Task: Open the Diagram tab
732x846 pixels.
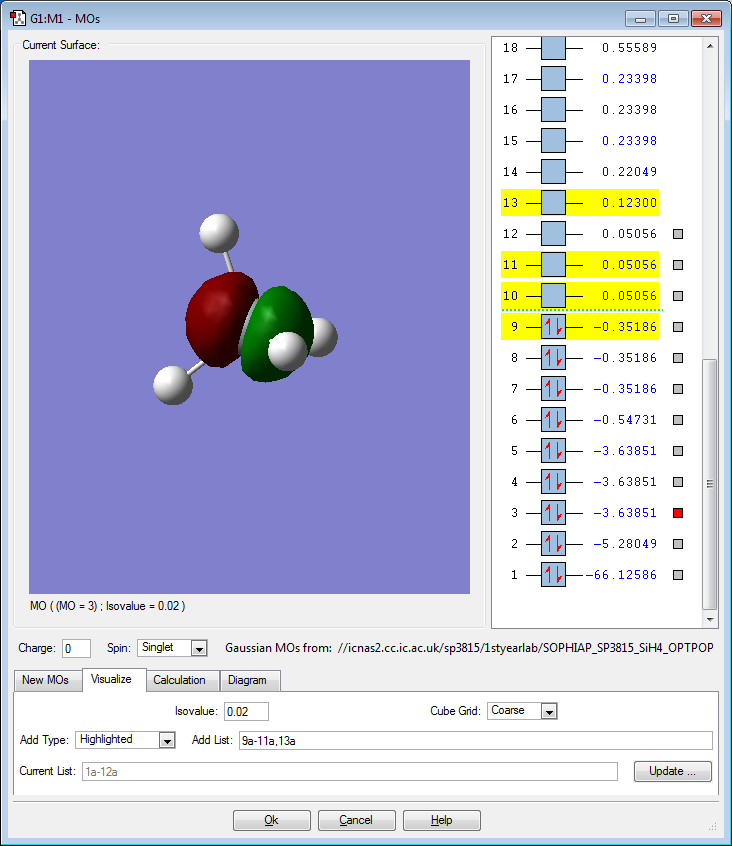Action: 247,680
